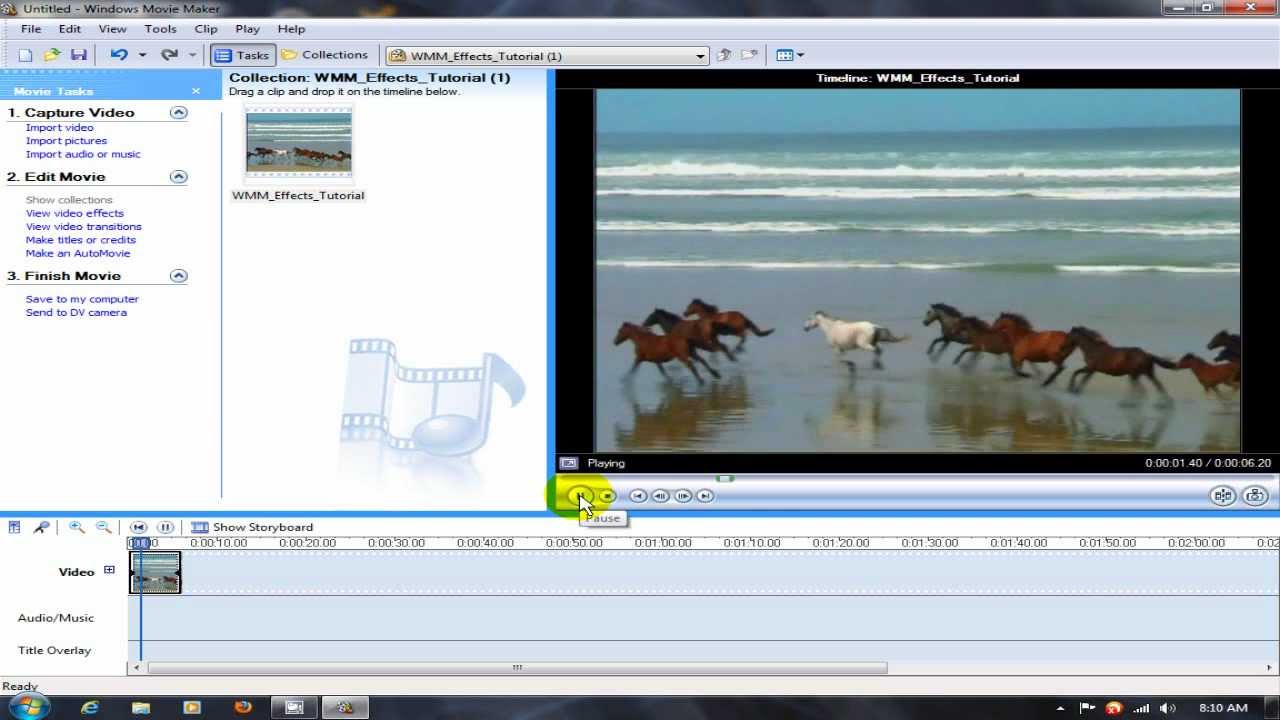Step to the previous frame
Screen dimensions: 1280x720
pyautogui.click(x=660, y=496)
